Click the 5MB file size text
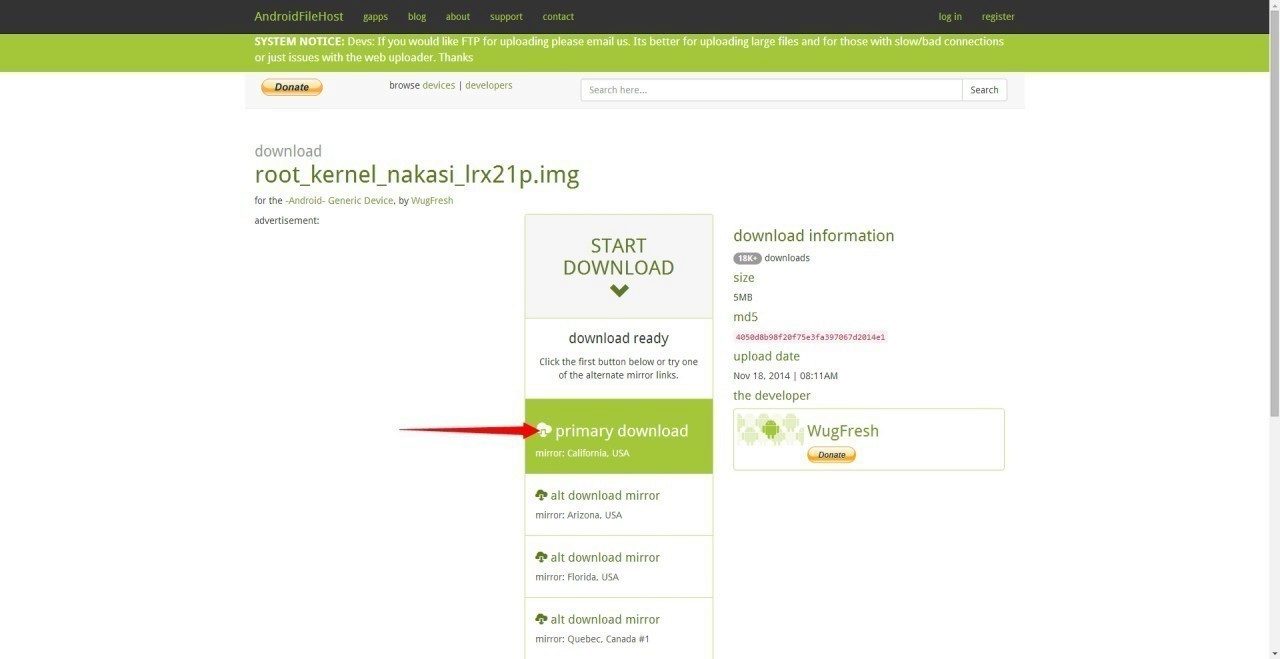Screen dimensions: 1280x659 pyautogui.click(x=743, y=298)
